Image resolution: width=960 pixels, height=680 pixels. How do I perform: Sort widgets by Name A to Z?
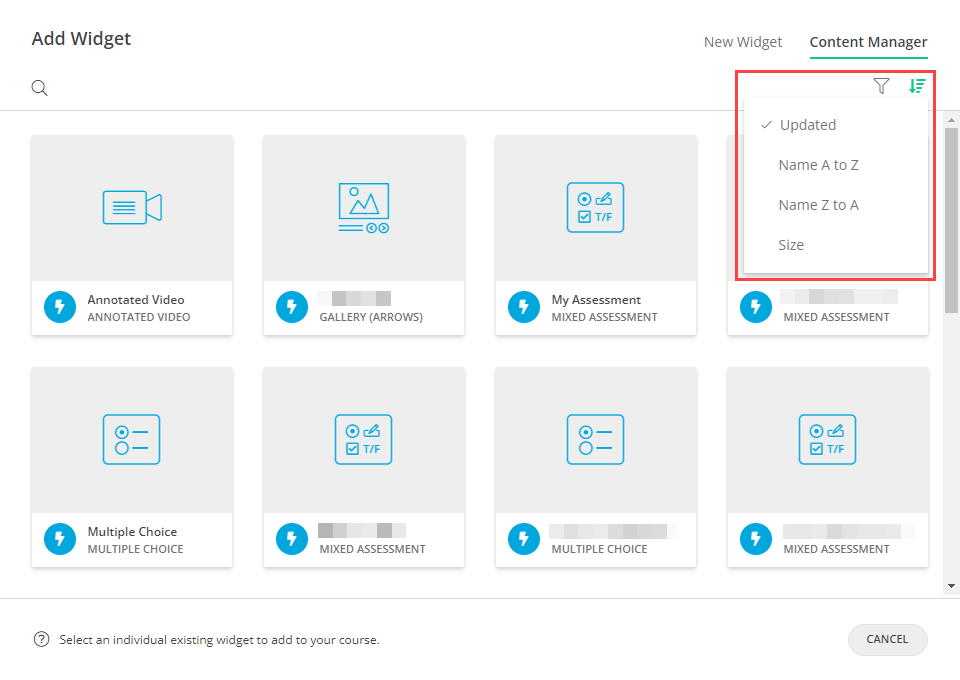pyautogui.click(x=816, y=164)
